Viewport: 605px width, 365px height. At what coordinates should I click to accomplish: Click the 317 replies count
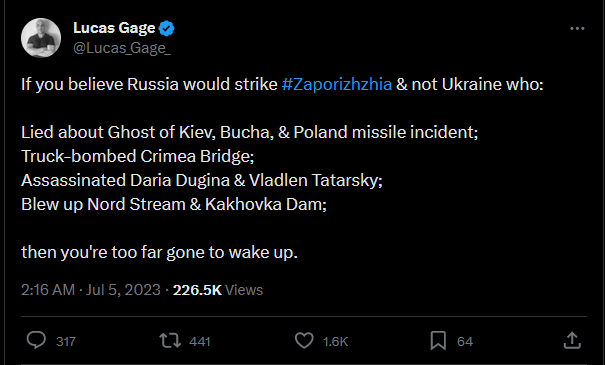coord(66,341)
